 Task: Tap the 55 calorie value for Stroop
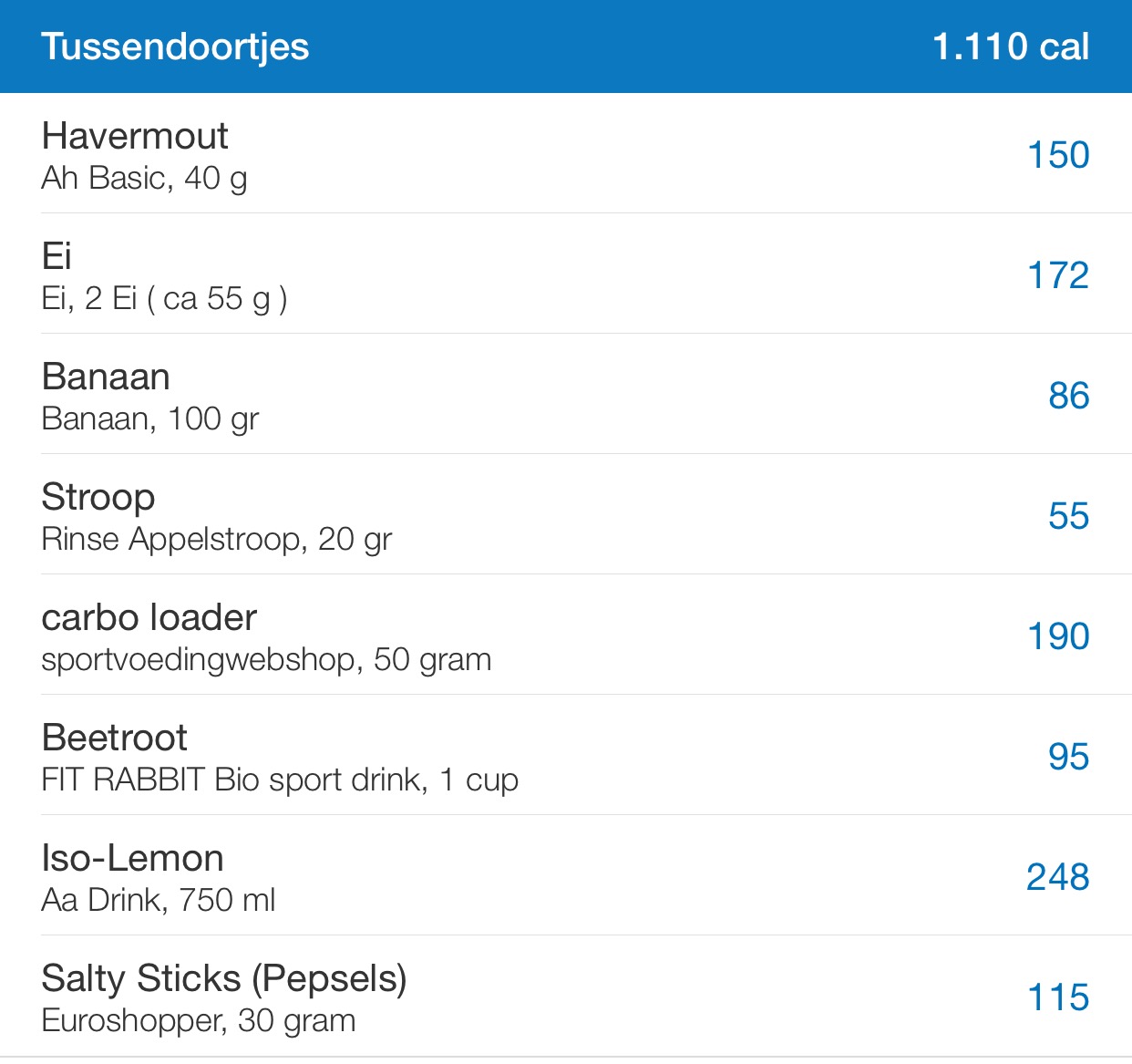(x=1068, y=516)
